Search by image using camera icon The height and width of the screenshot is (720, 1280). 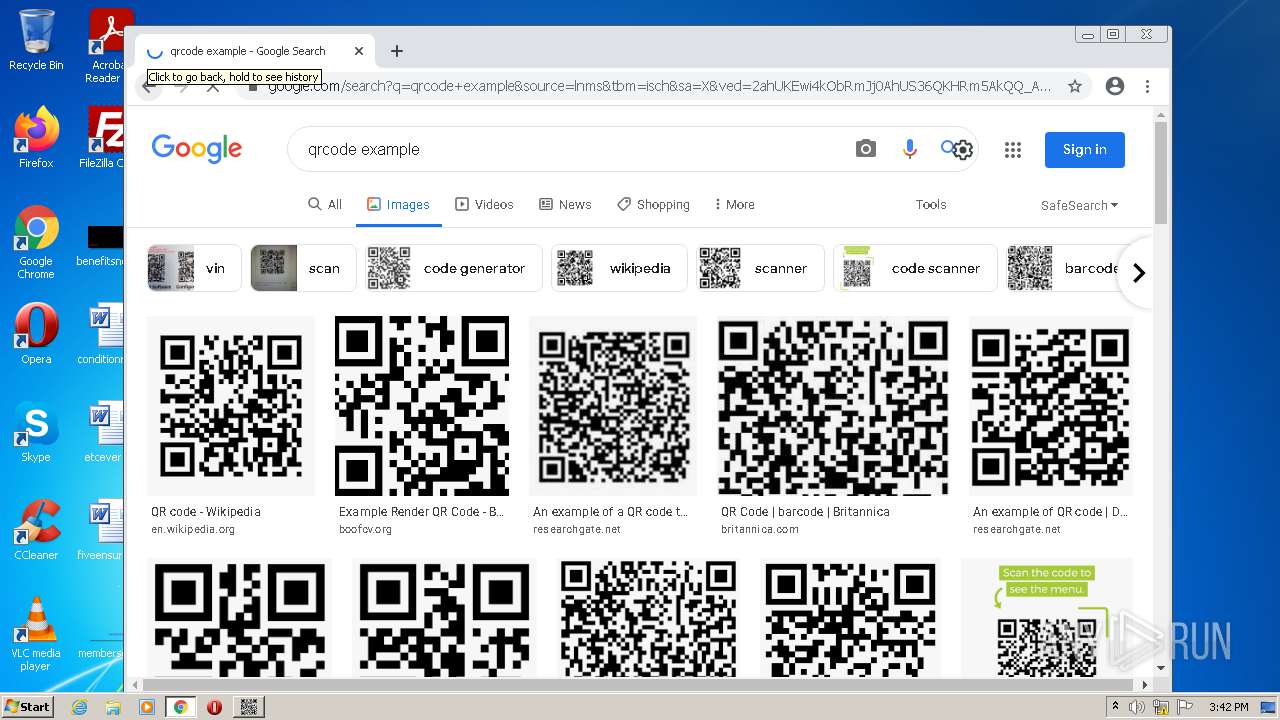[x=866, y=149]
